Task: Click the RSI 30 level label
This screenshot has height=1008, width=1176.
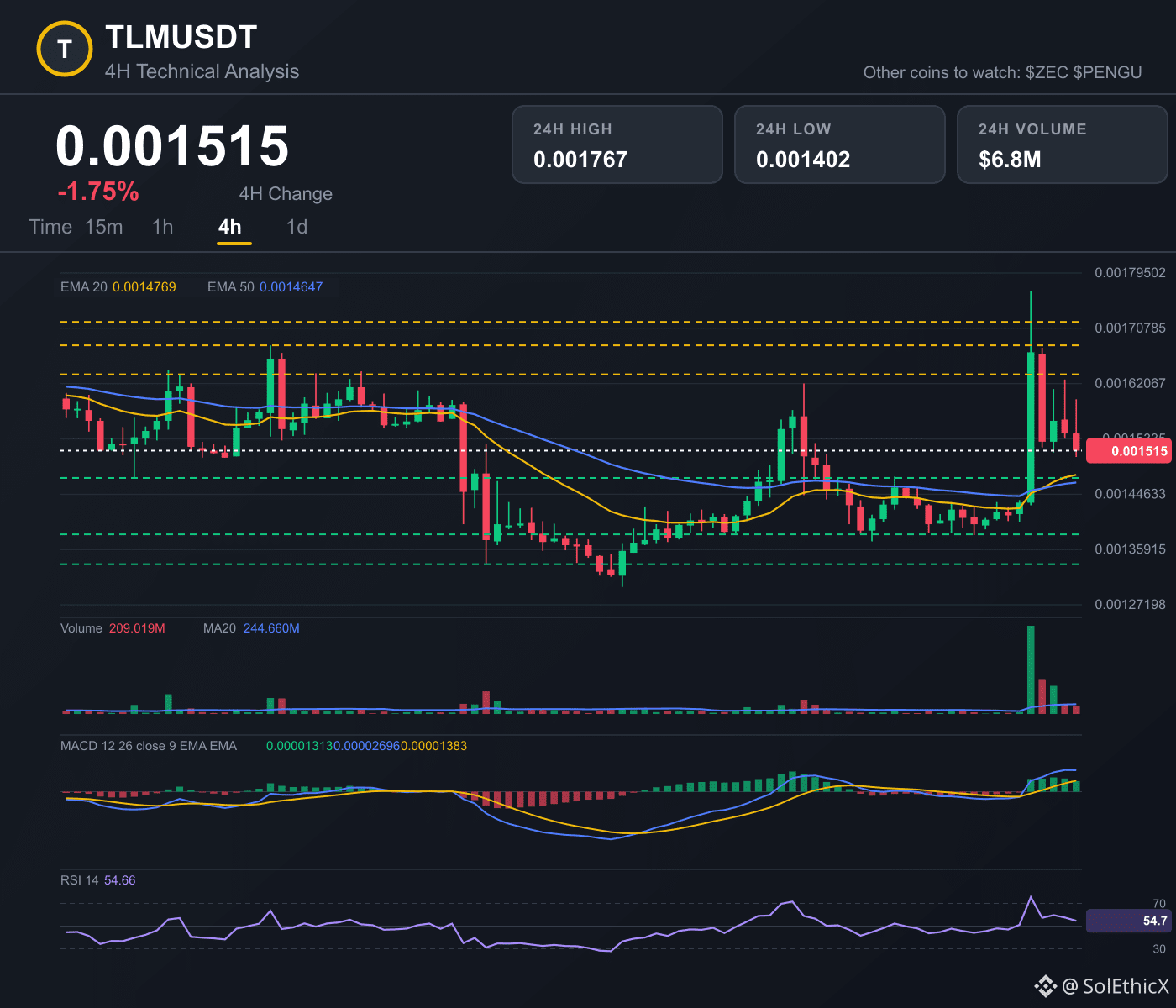Action: (x=1159, y=949)
